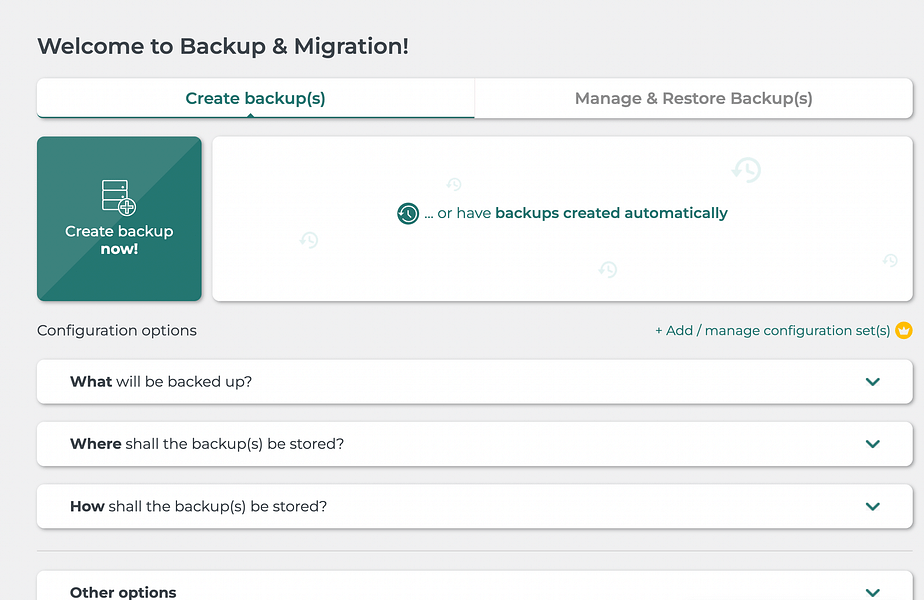
Task: Switch to the Manage & Restore Backup(s) tab
Action: [692, 98]
